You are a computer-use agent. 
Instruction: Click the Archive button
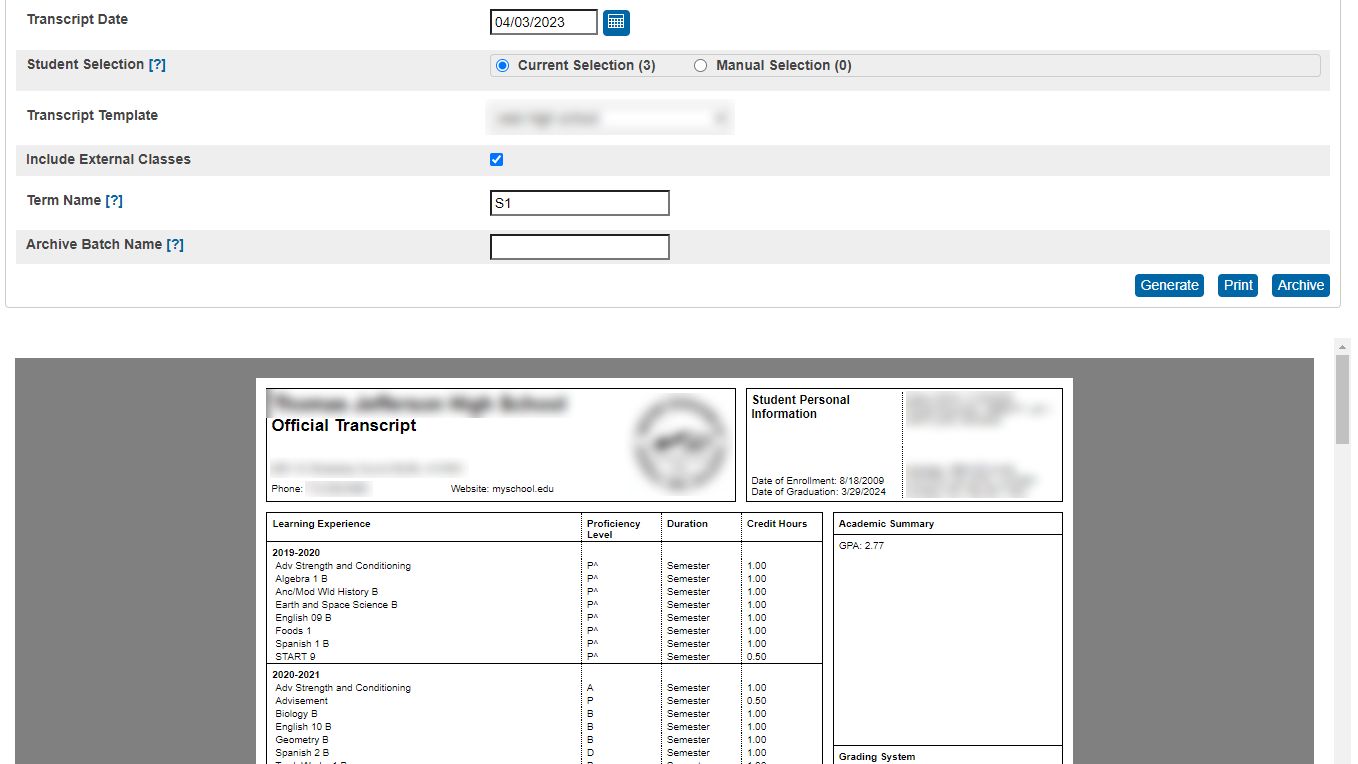(x=1301, y=285)
